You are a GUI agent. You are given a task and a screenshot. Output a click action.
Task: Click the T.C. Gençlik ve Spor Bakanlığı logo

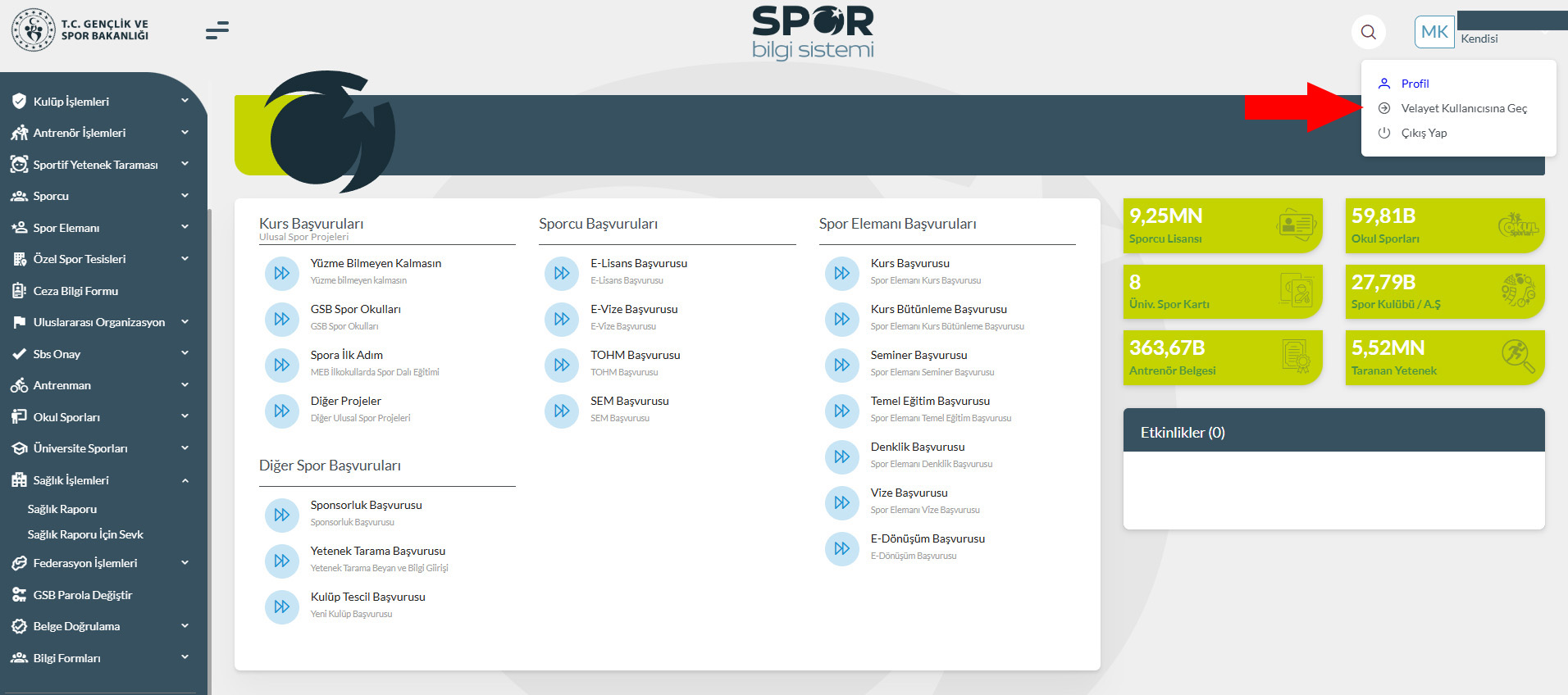tap(80, 30)
